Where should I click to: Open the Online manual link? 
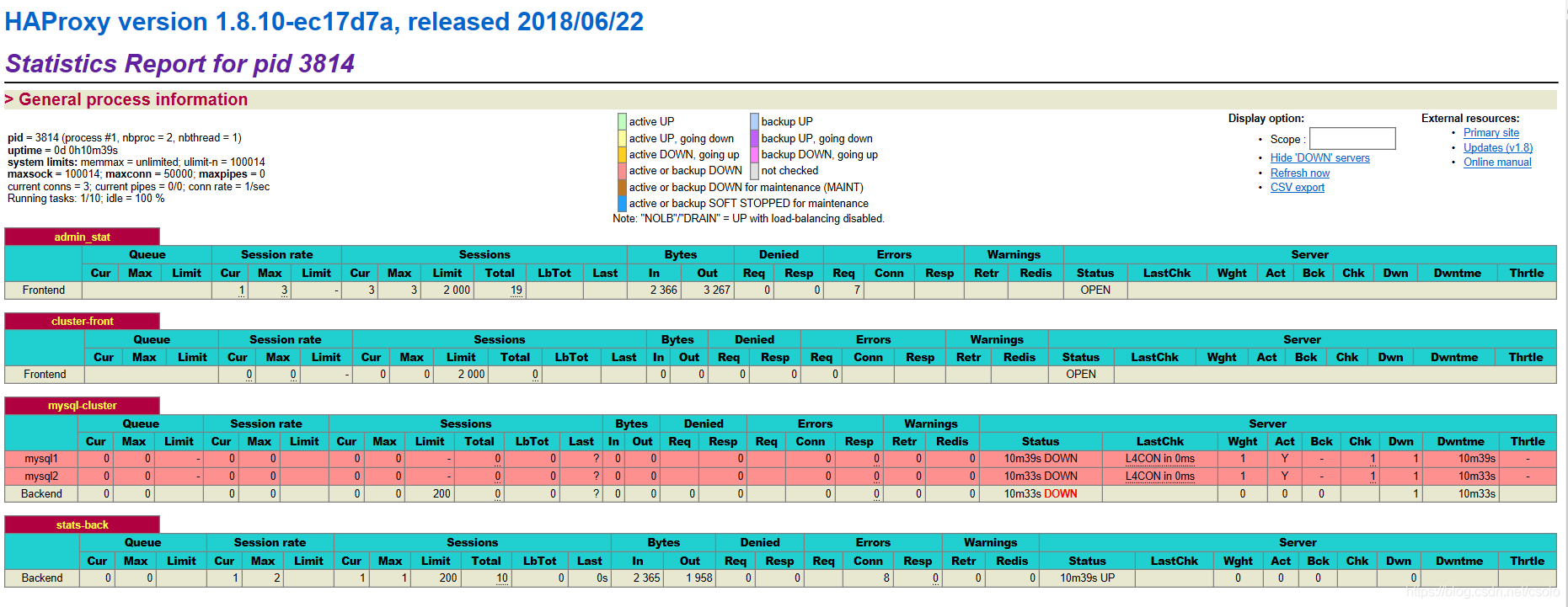(1497, 162)
